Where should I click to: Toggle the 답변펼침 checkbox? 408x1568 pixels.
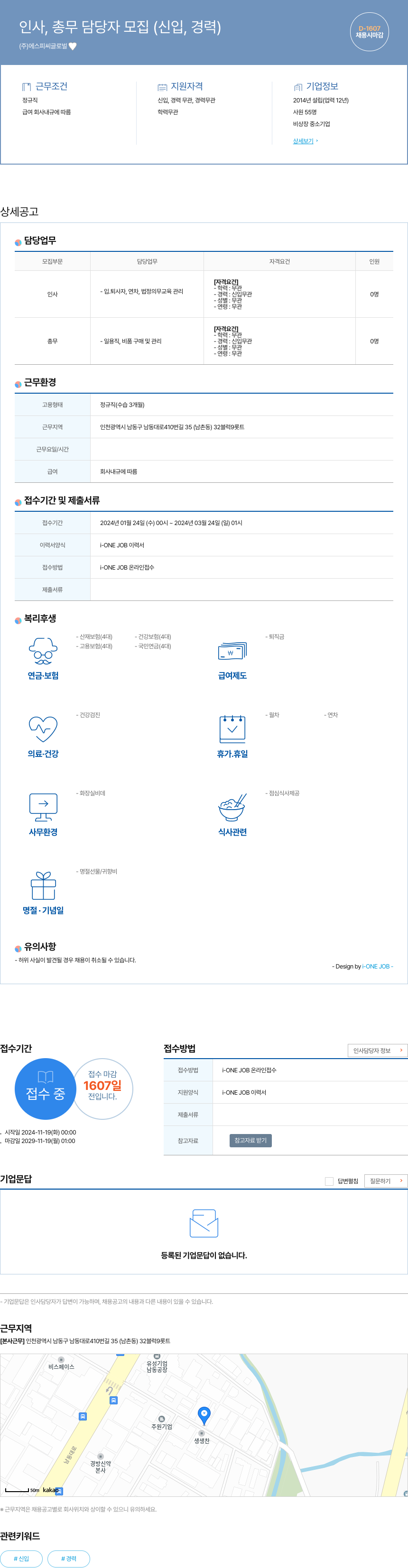click(x=329, y=1181)
